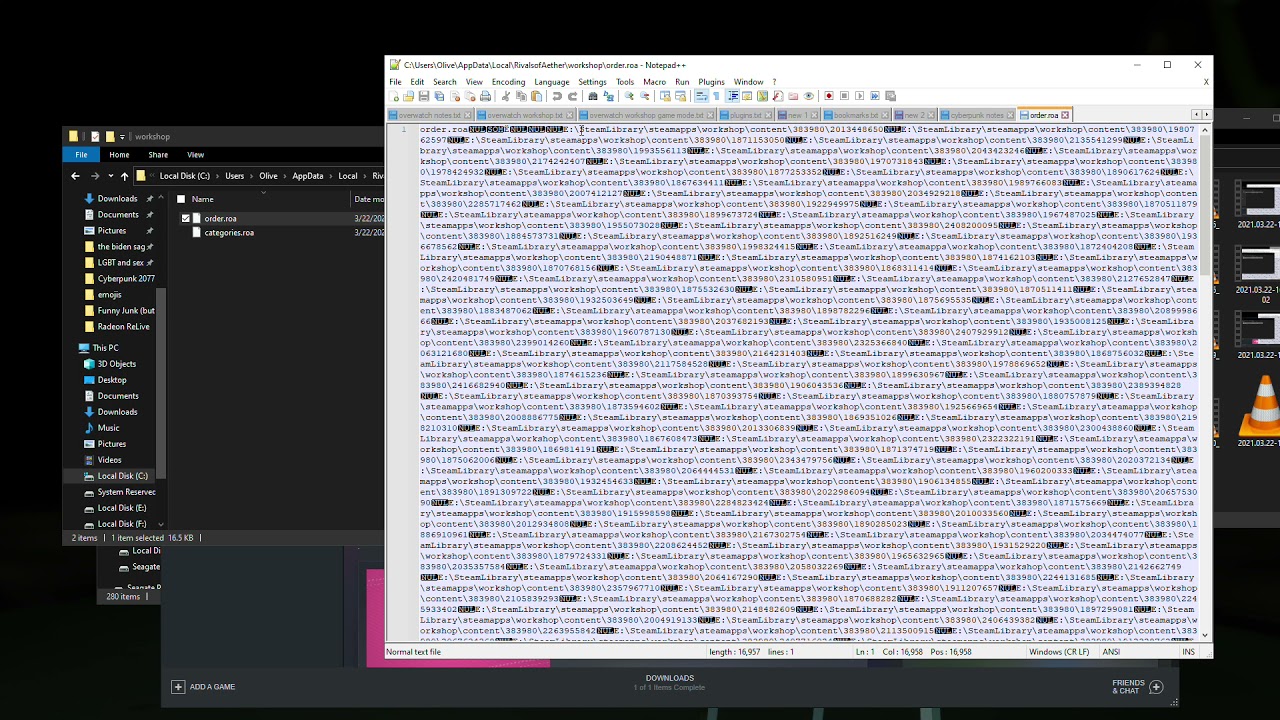Open the Plugins menu
The height and width of the screenshot is (720, 1280).
coord(711,82)
